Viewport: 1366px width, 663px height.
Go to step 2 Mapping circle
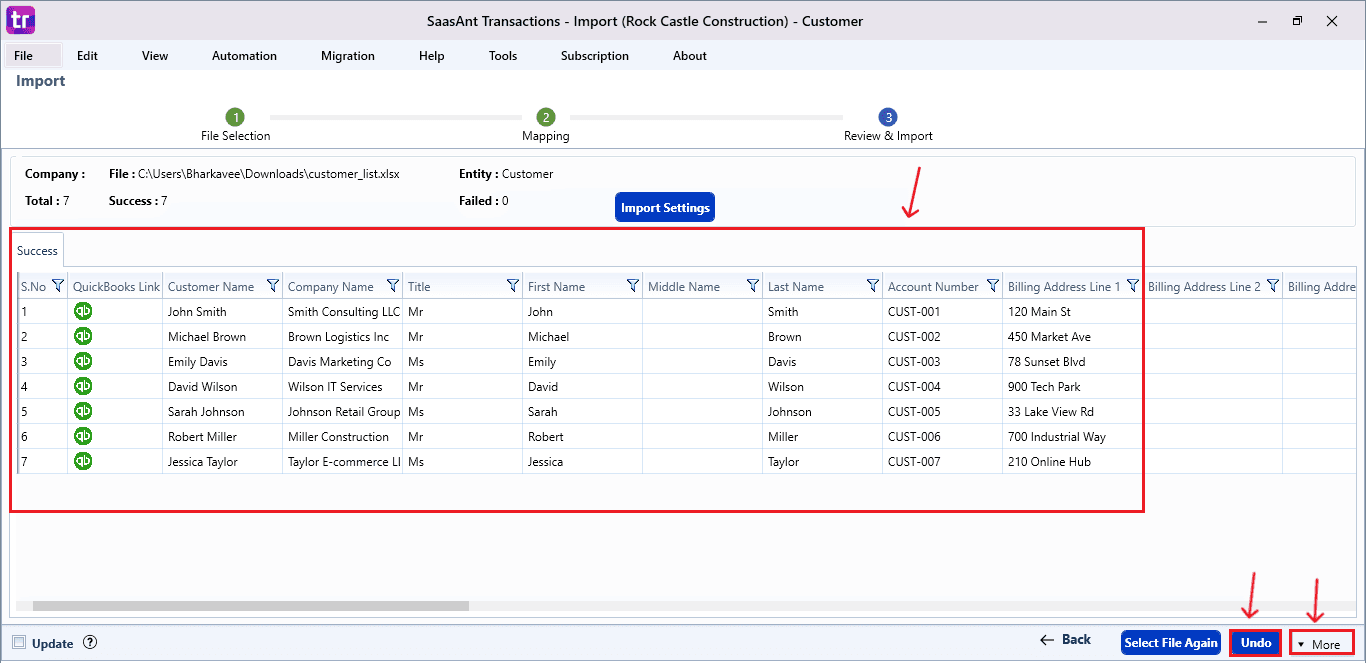(x=545, y=118)
